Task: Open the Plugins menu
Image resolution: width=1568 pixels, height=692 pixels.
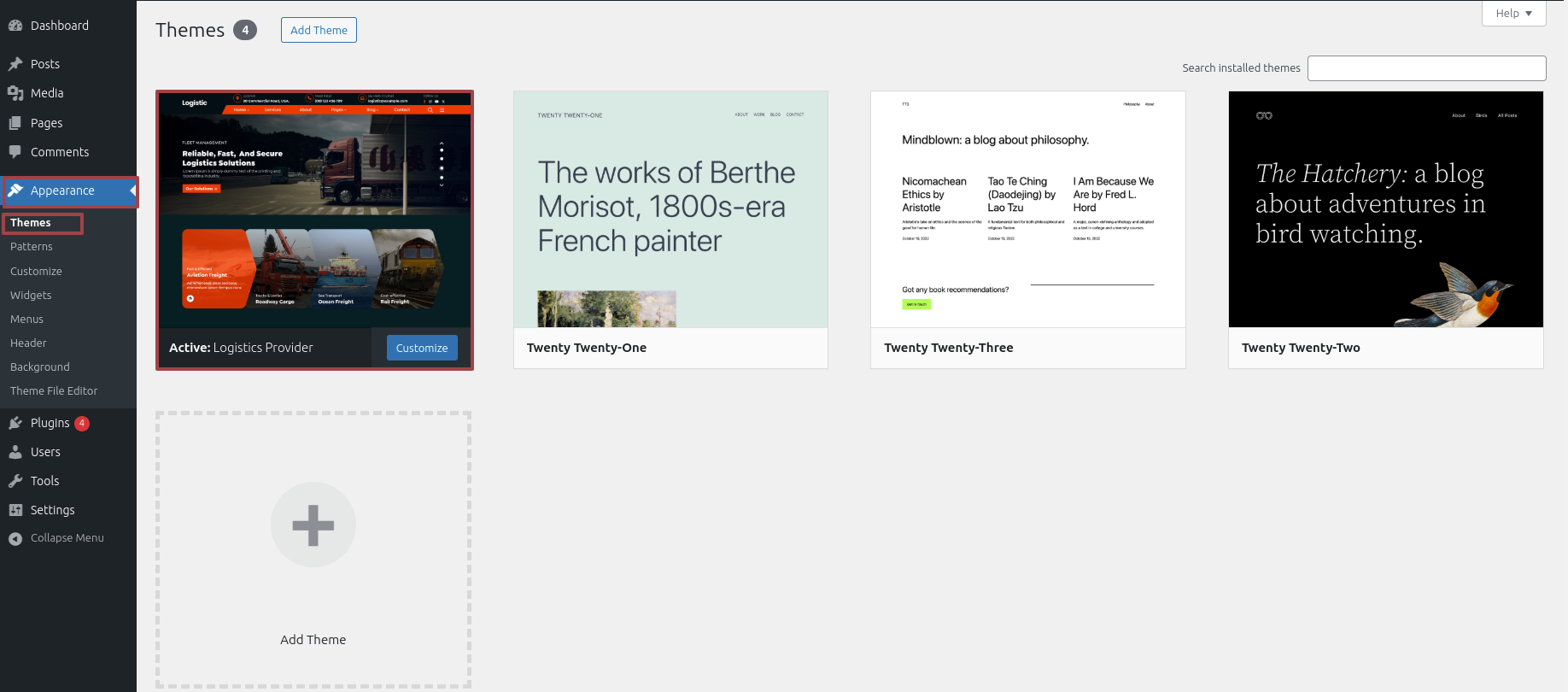Action: pos(68,423)
